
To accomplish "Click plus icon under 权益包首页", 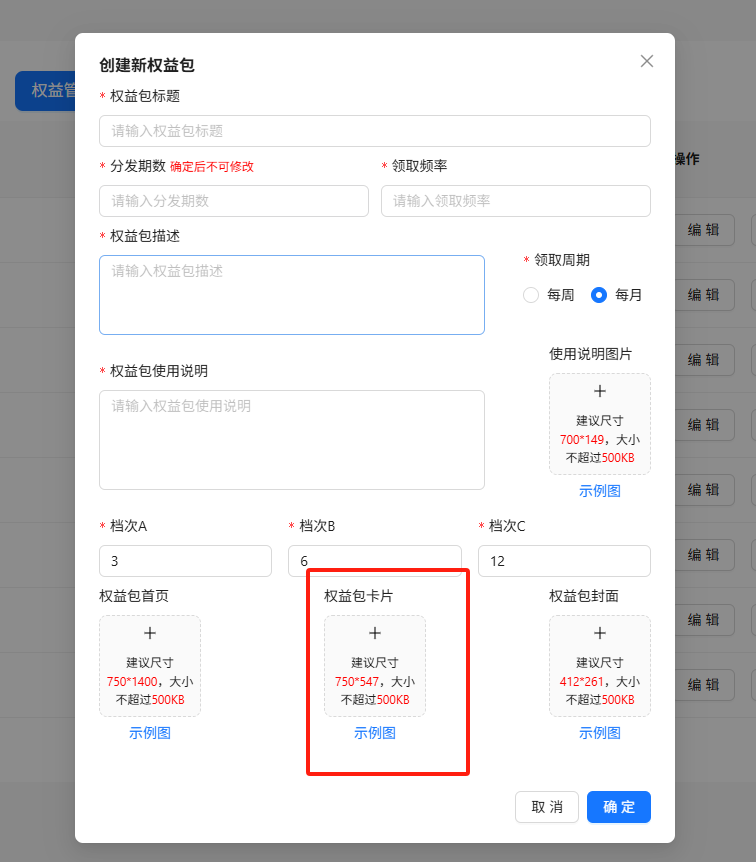I will point(150,633).
